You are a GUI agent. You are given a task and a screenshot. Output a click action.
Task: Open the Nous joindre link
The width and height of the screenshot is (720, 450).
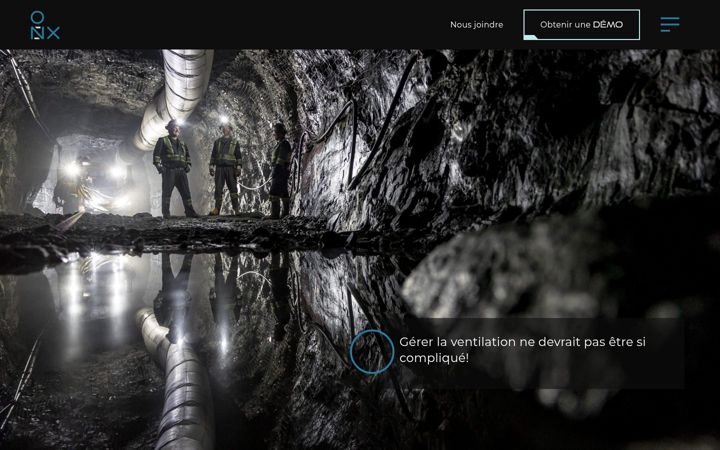point(476,25)
